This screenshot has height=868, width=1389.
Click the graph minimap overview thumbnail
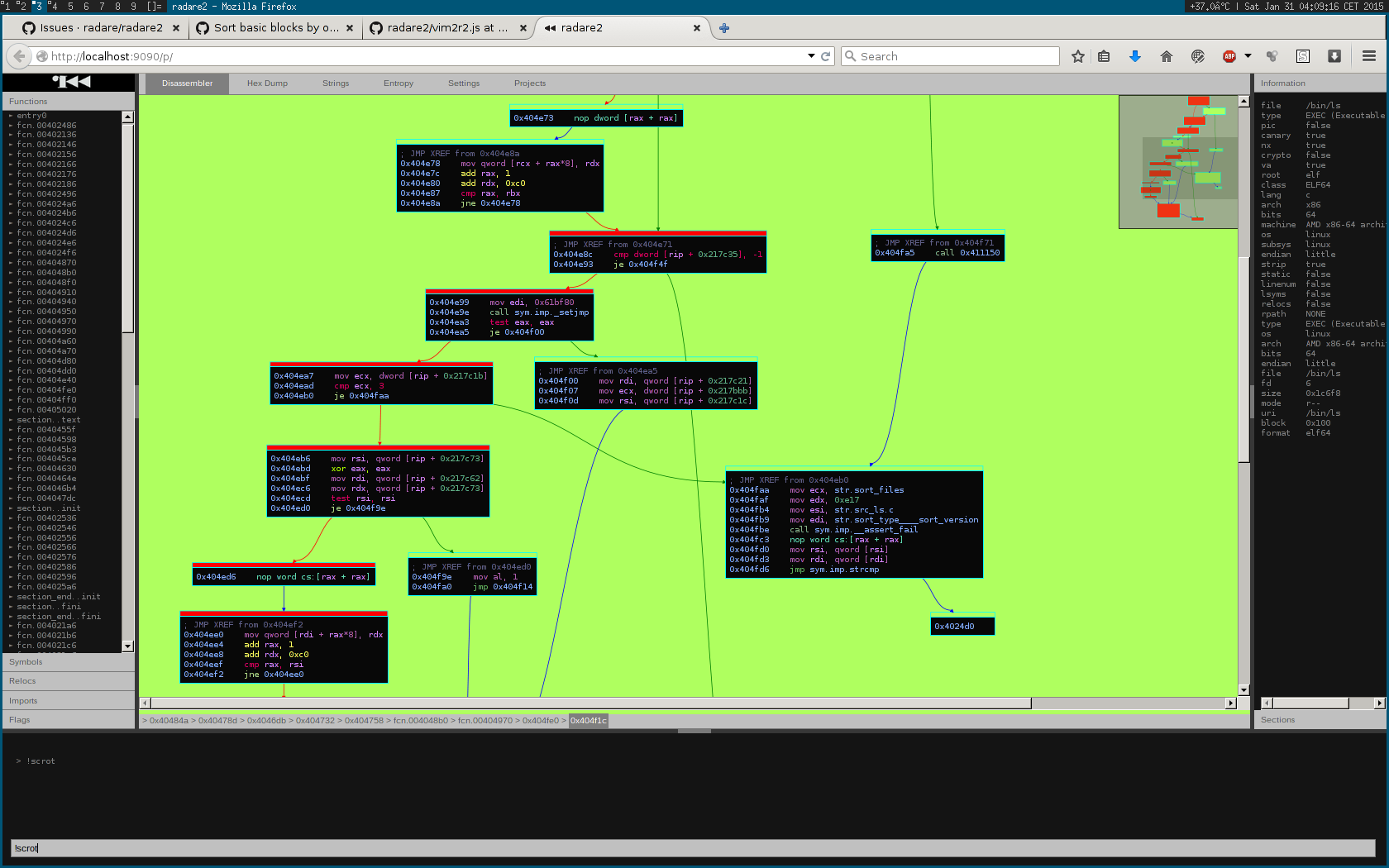(1178, 162)
